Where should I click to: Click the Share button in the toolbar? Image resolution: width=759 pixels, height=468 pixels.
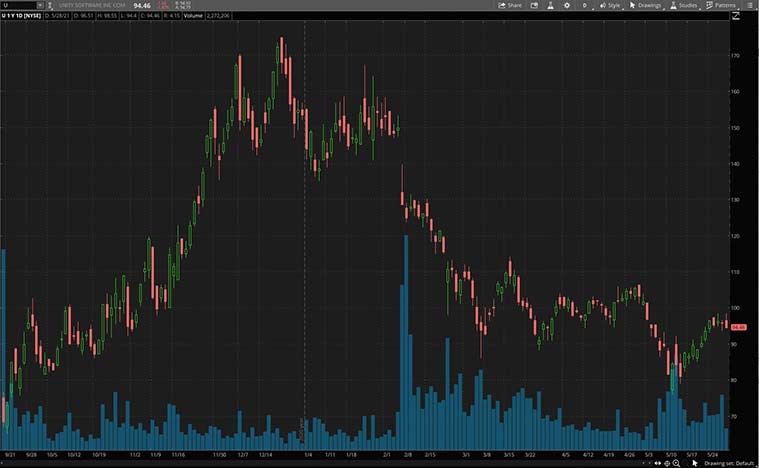pyautogui.click(x=510, y=5)
